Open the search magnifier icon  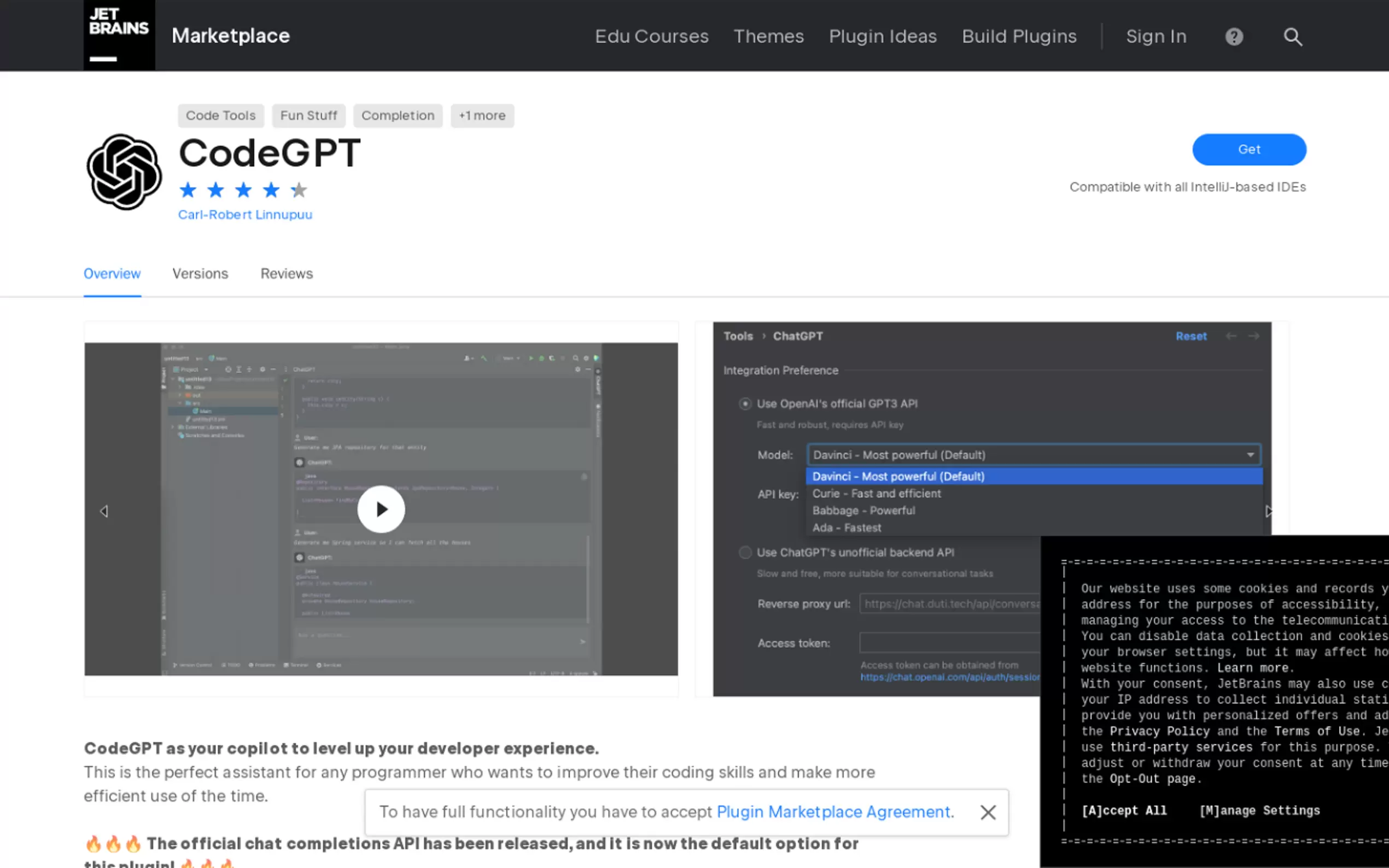[x=1293, y=37]
